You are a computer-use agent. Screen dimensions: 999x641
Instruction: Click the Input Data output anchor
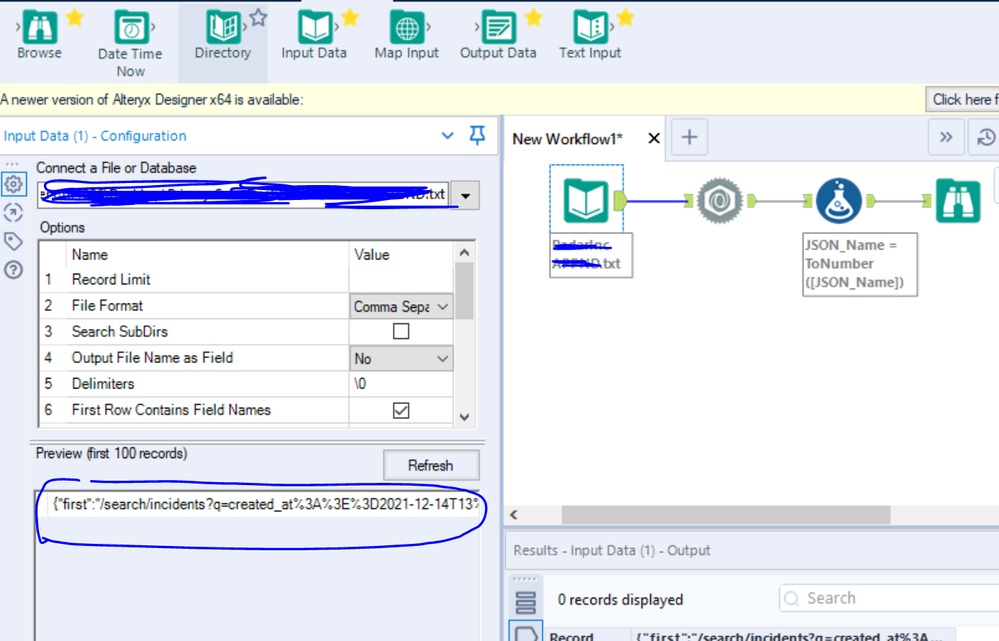point(620,201)
